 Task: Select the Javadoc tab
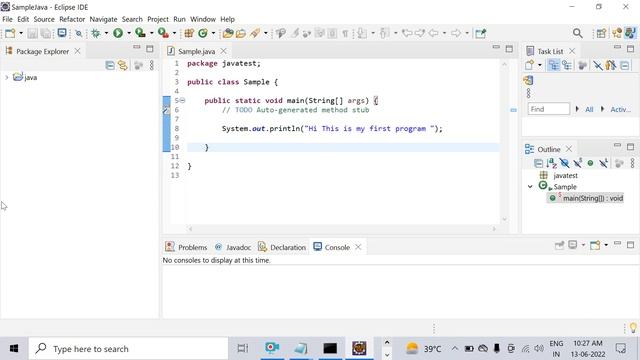pos(233,247)
